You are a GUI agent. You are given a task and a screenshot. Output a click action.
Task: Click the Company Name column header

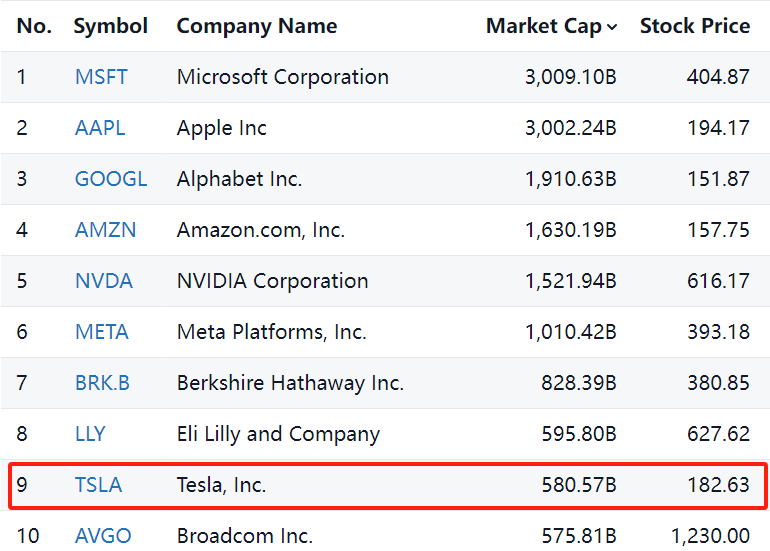click(256, 26)
